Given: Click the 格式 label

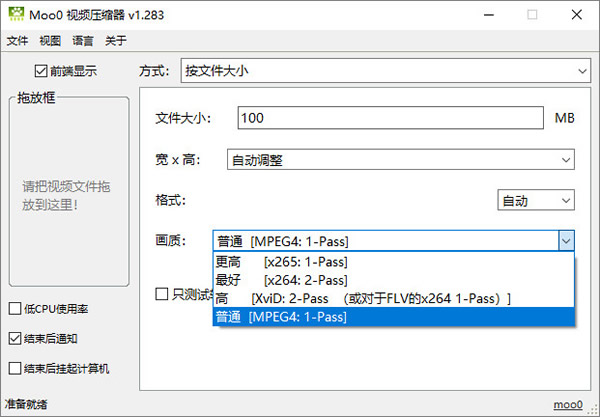Looking at the screenshot, I should 170,200.
